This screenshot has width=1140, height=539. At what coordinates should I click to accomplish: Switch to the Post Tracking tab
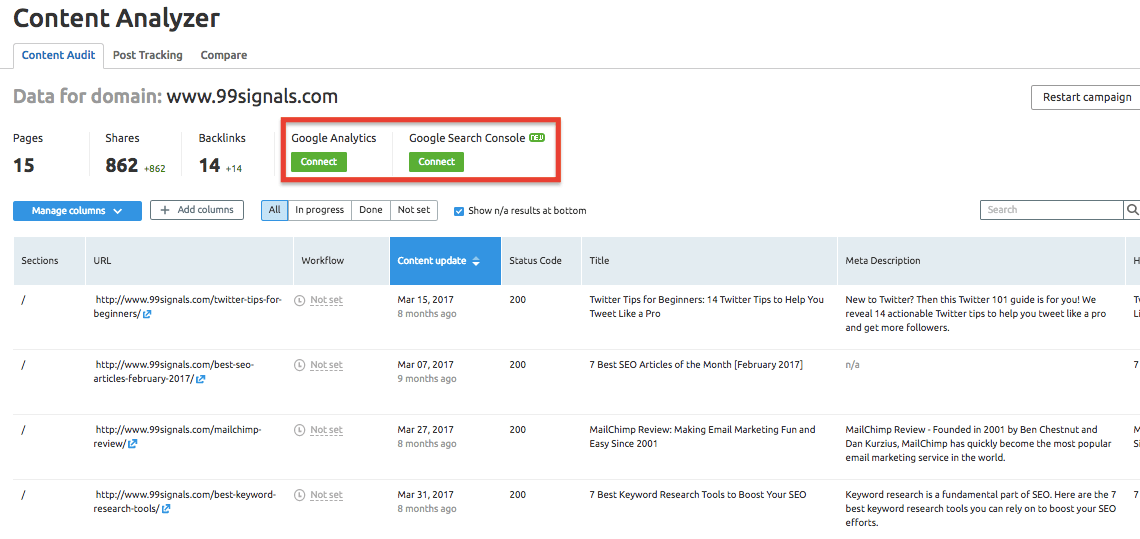click(x=148, y=55)
